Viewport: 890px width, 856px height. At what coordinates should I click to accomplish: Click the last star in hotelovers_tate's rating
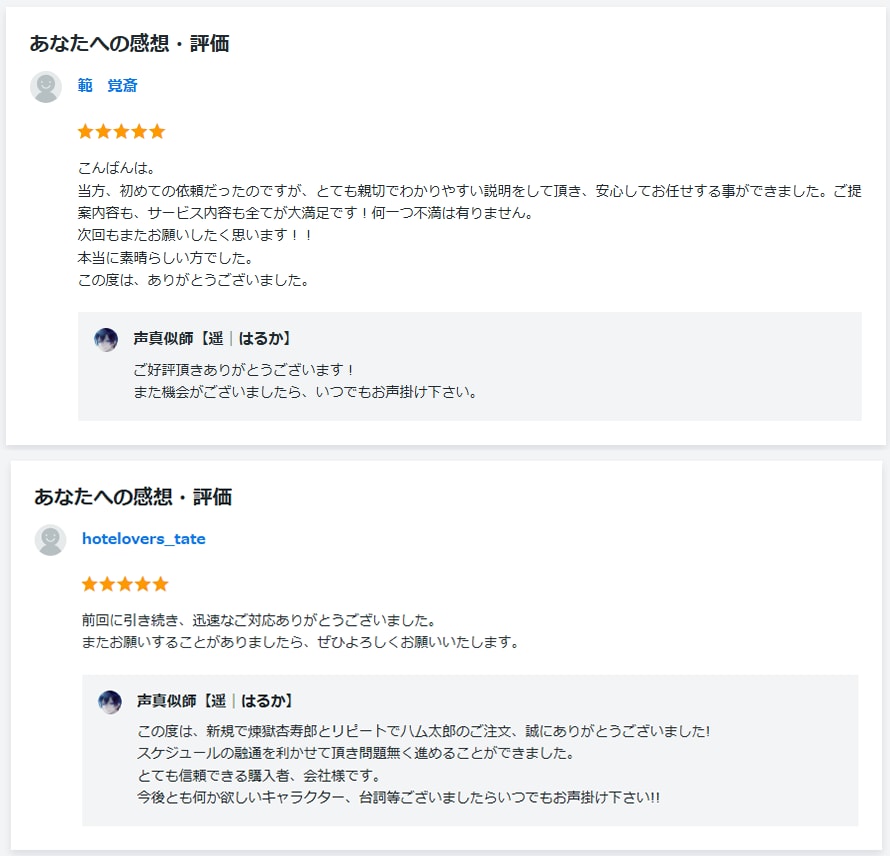[161, 584]
